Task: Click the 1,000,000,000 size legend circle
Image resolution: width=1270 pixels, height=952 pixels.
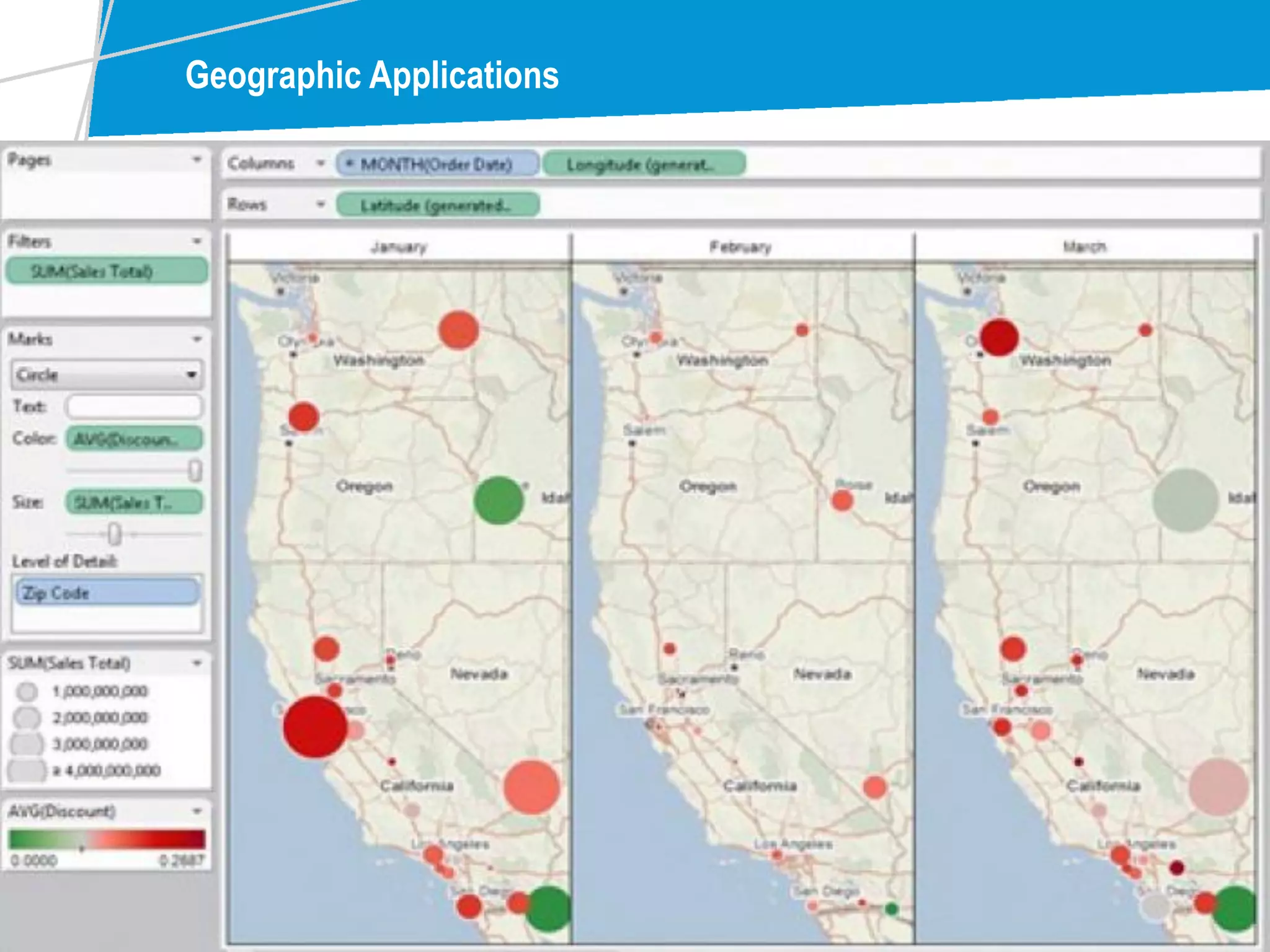Action: coord(27,691)
